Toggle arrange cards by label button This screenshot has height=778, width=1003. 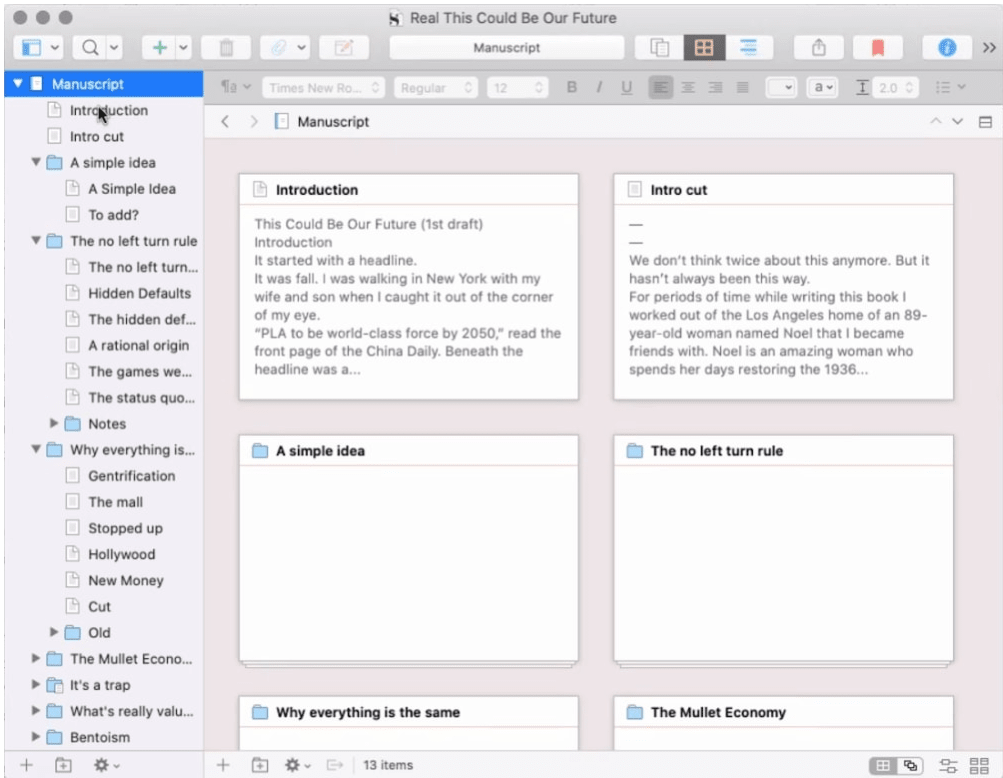coord(949,765)
